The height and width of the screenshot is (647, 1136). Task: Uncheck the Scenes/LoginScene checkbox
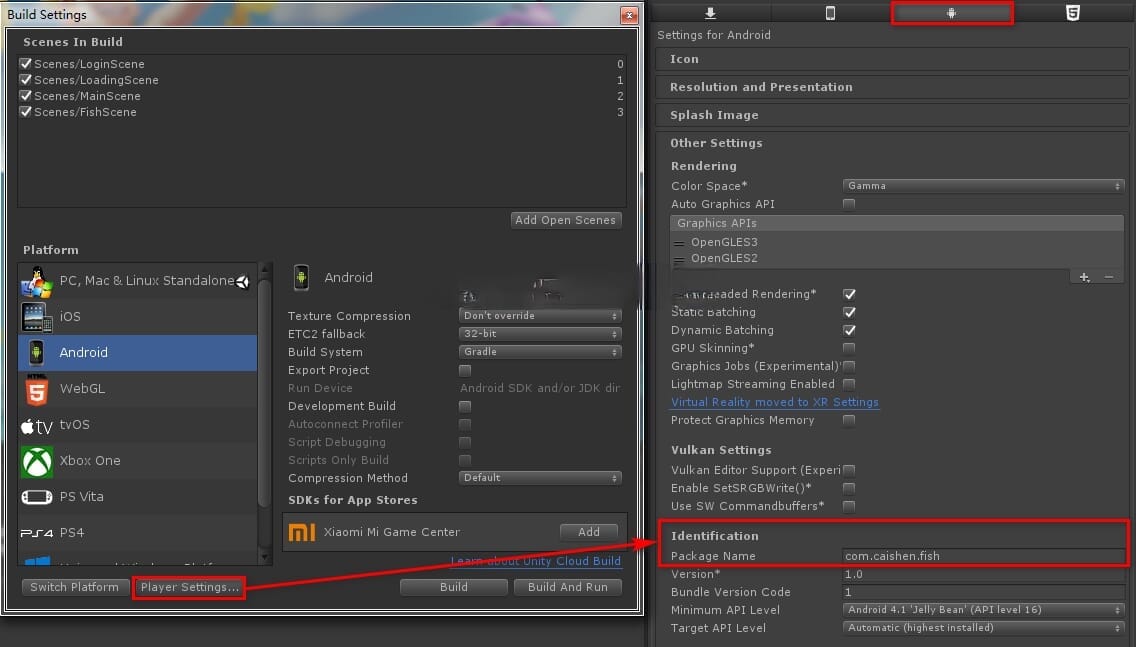[25, 64]
